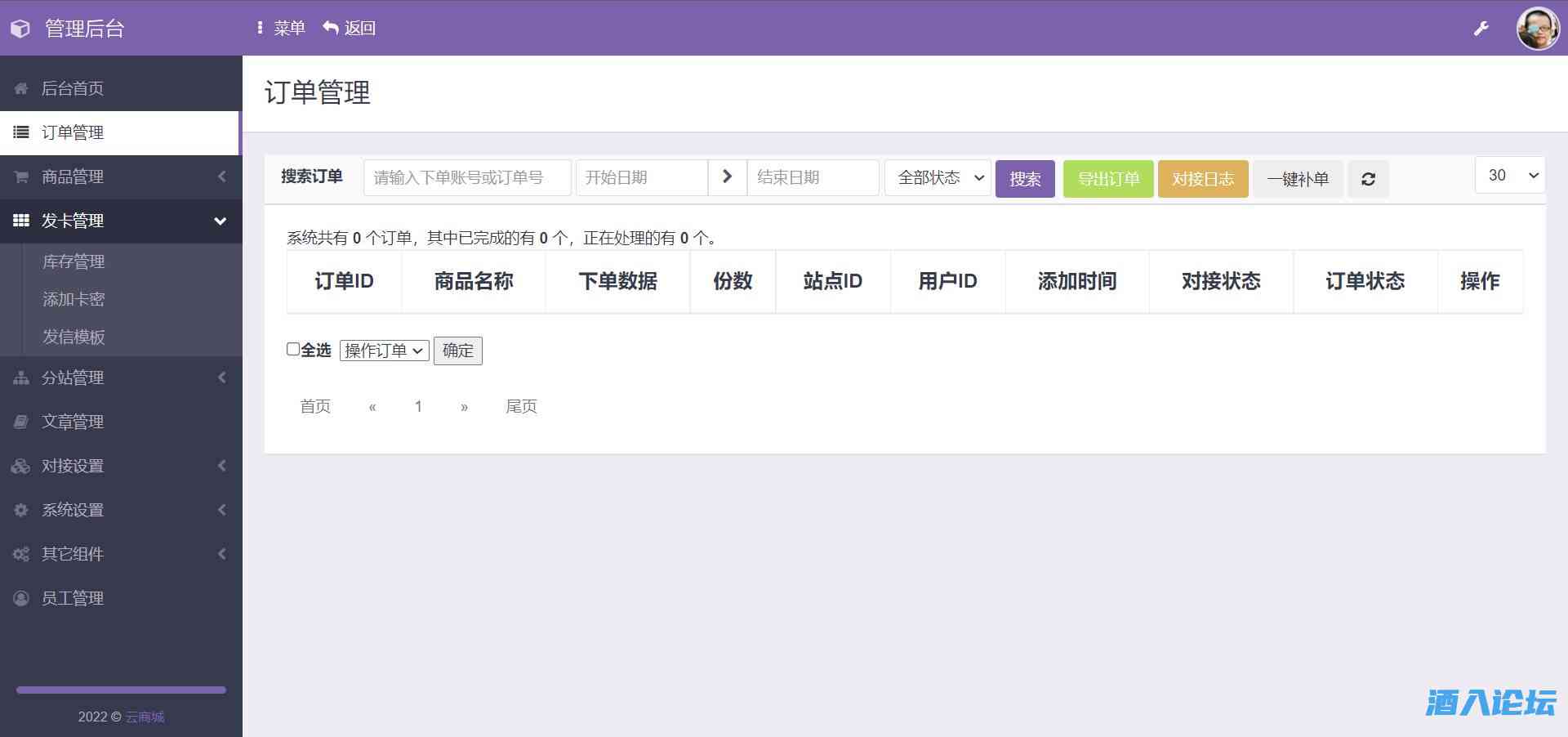Click the green 导出订单 button
1568x737 pixels.
1107,179
